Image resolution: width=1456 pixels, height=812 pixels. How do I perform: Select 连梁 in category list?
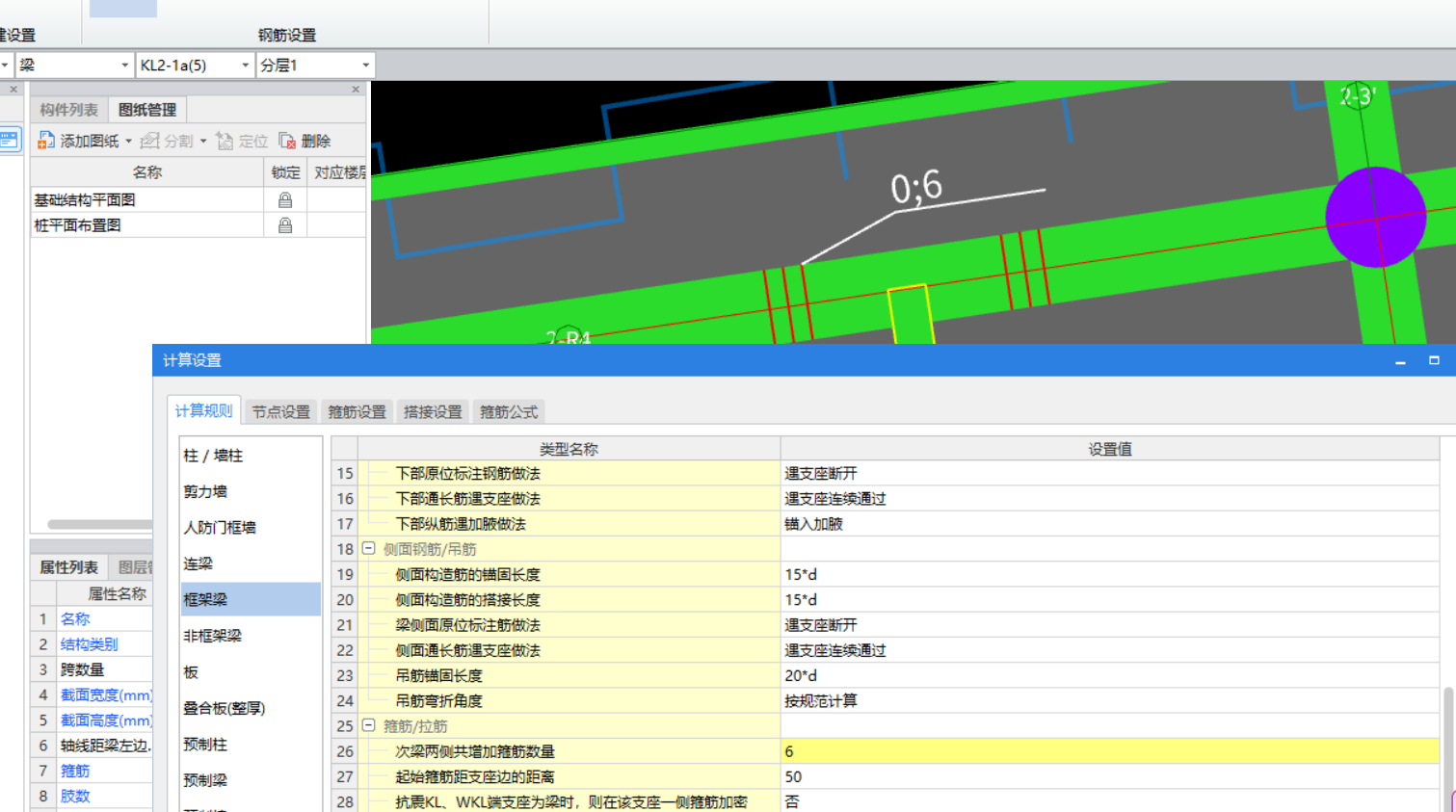click(251, 563)
